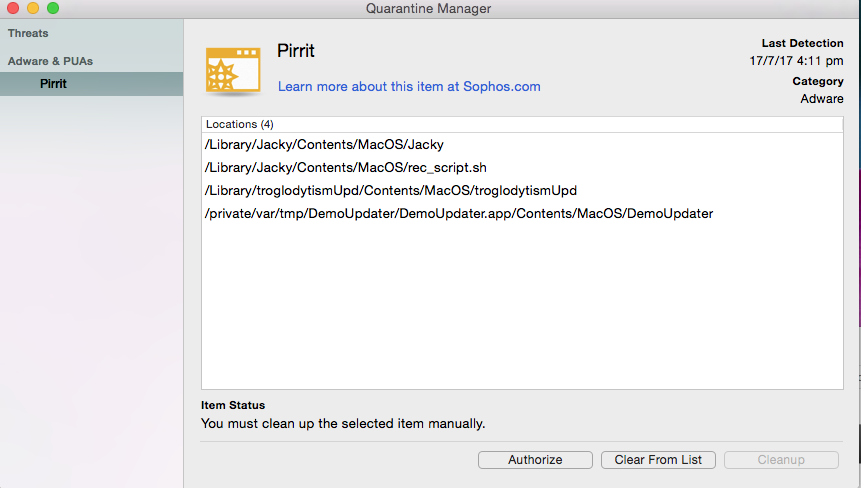
Task: Click the Adware & PUAs sidebar heading
Action: (x=50, y=61)
